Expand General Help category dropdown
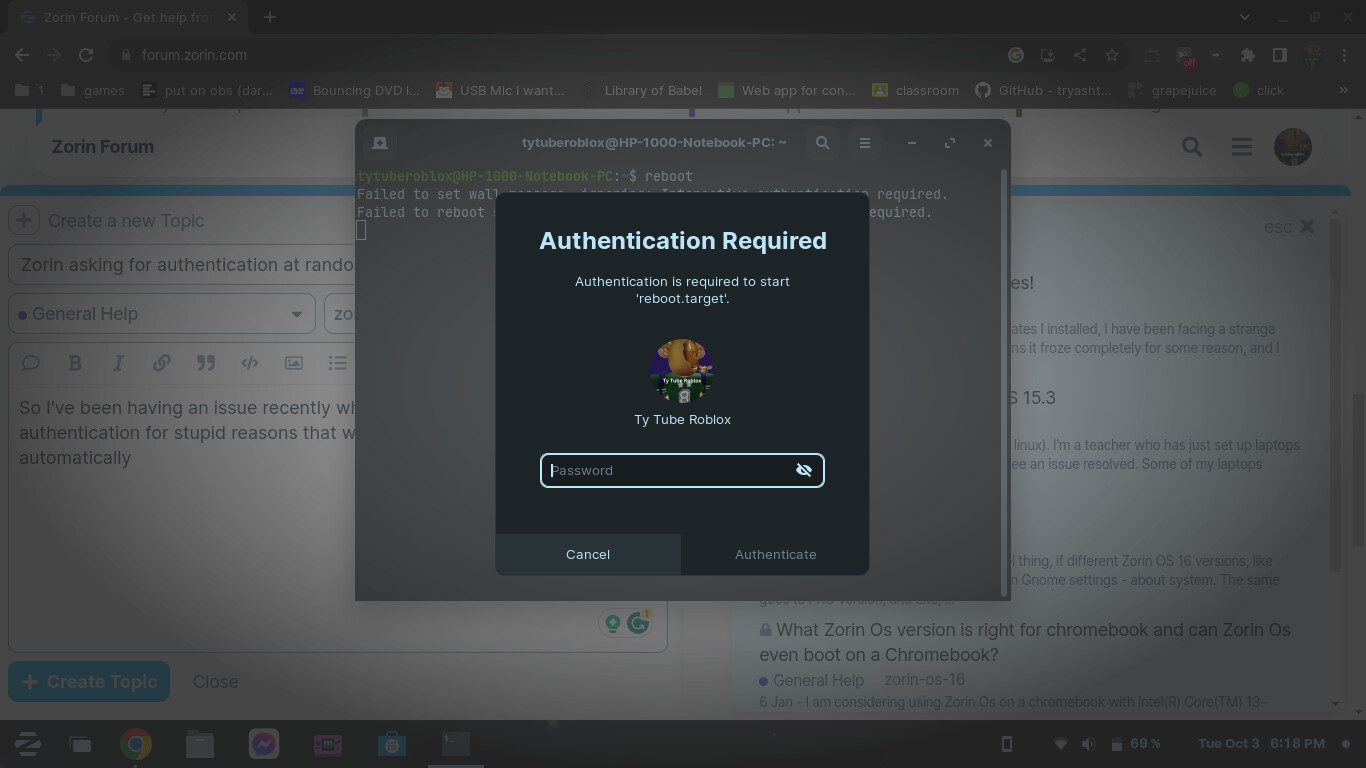The image size is (1366, 768). click(x=162, y=314)
